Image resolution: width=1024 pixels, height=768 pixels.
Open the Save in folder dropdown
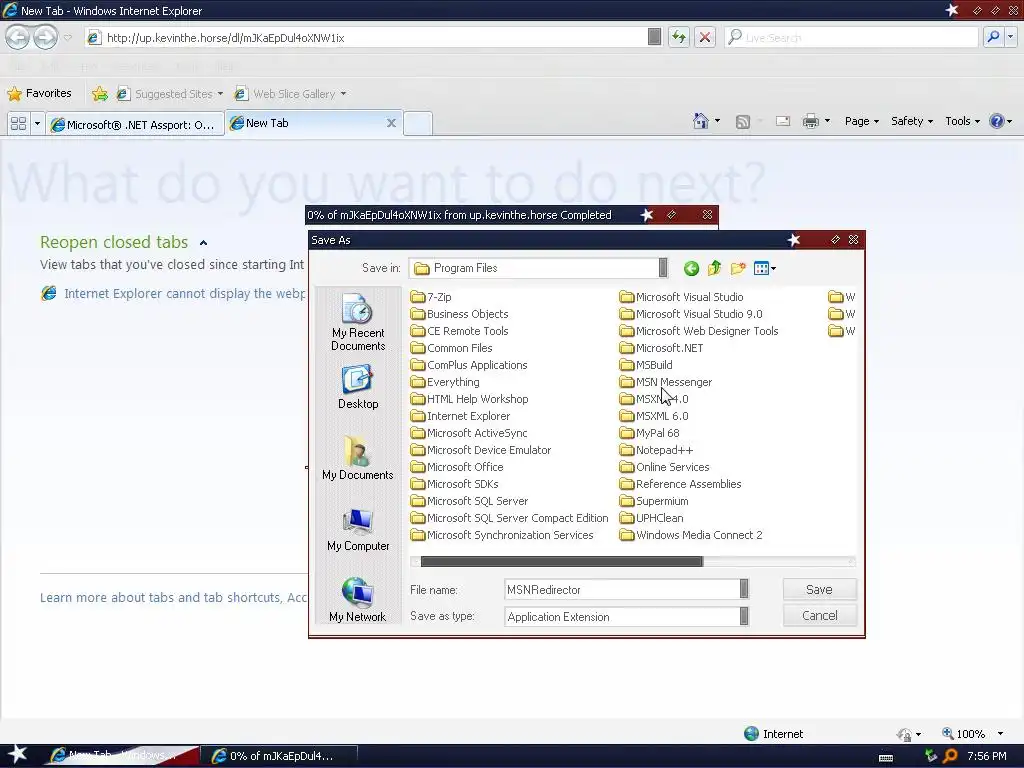click(663, 268)
